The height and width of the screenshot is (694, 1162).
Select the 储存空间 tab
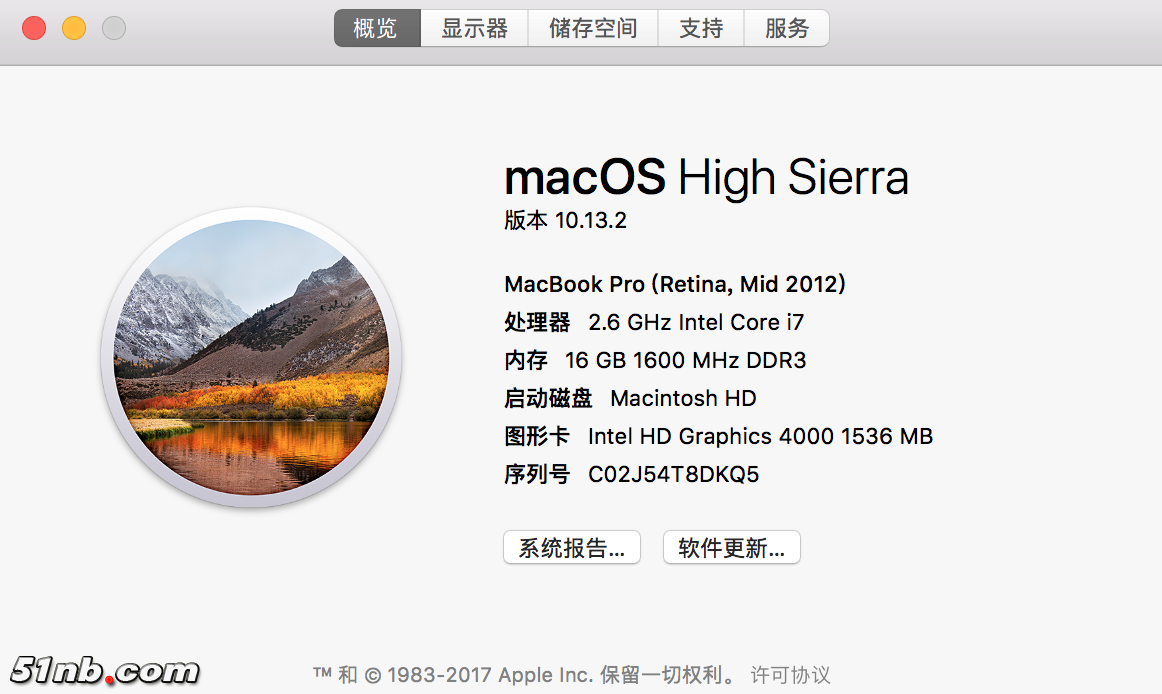593,29
